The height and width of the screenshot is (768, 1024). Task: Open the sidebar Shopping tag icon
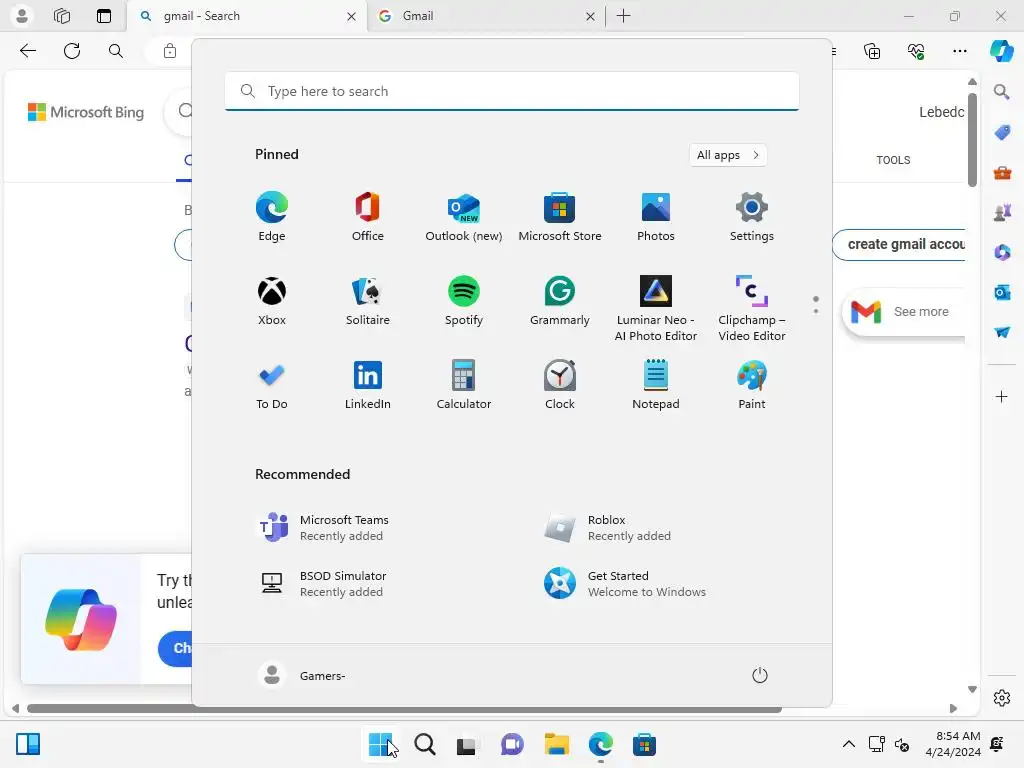(1002, 133)
